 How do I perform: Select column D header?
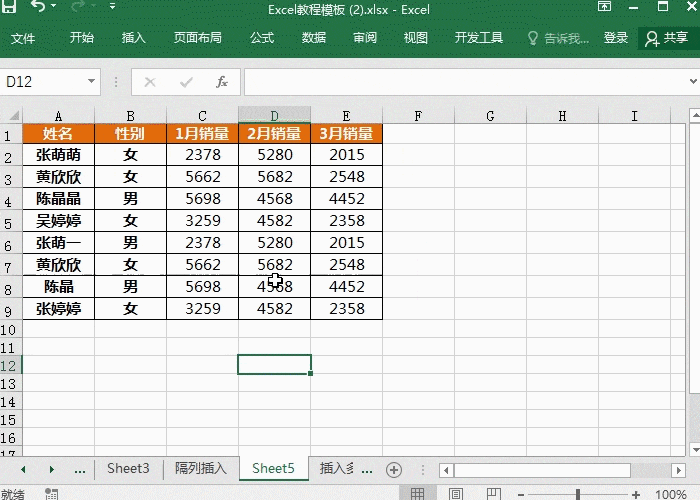click(275, 116)
